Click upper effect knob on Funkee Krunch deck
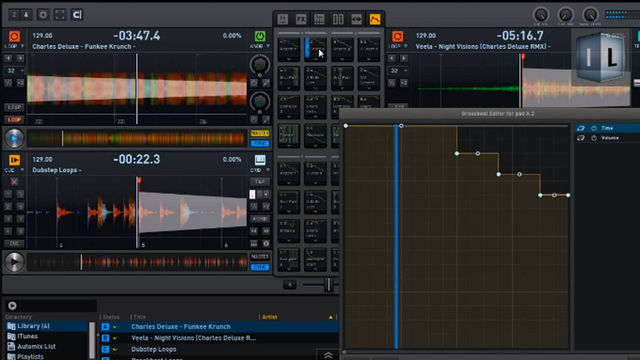Screen dimensions: 640x360 260,64
